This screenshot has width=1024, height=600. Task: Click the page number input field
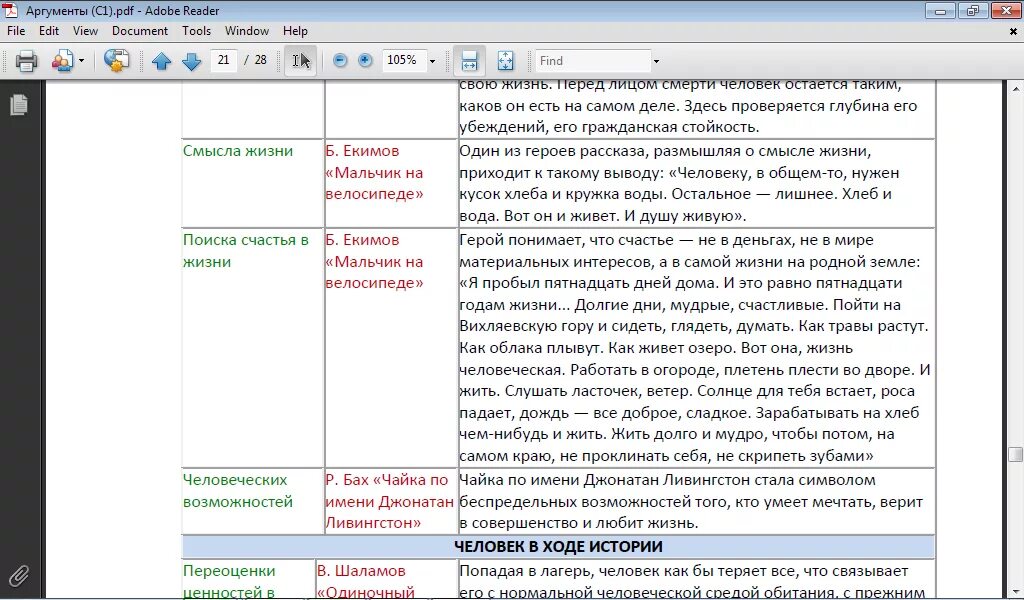[222, 61]
